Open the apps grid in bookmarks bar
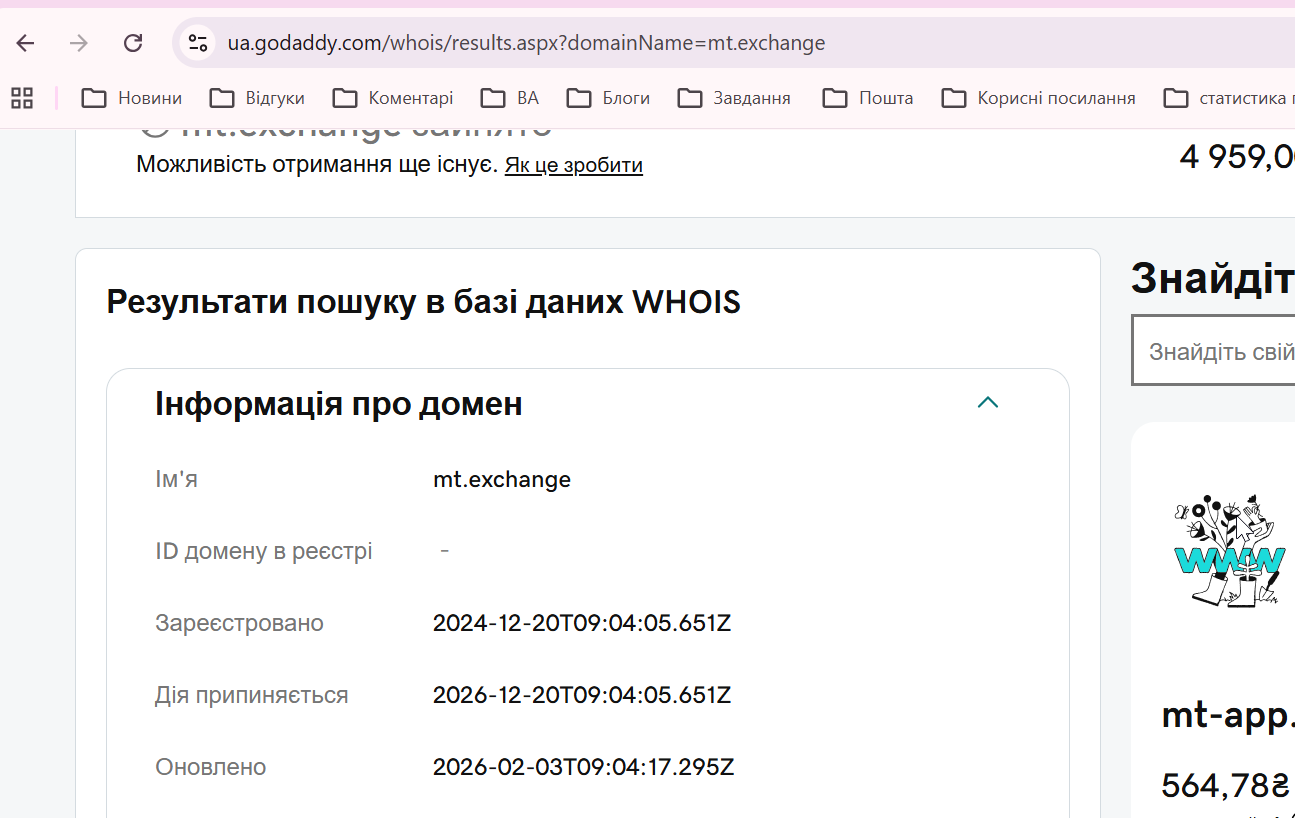 [x=22, y=98]
